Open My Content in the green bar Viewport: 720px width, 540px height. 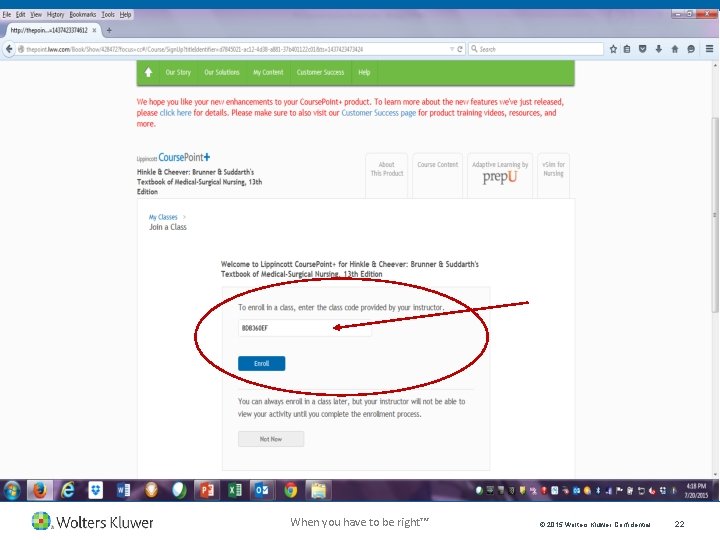point(268,72)
